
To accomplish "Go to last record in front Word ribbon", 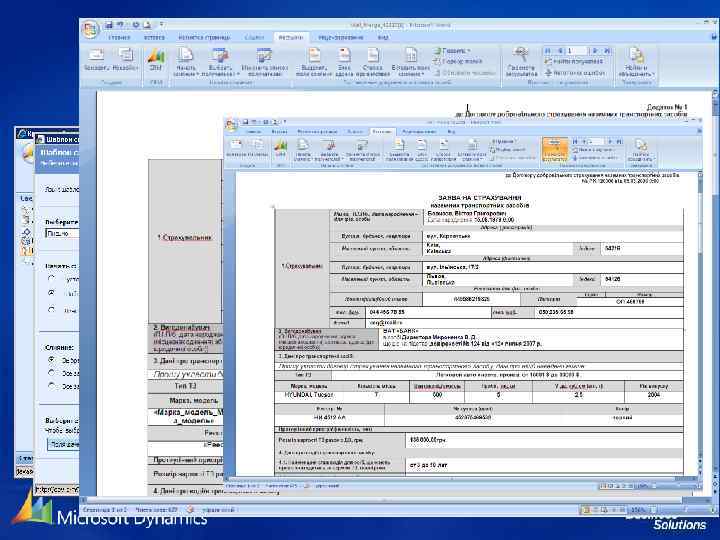I will [619, 142].
